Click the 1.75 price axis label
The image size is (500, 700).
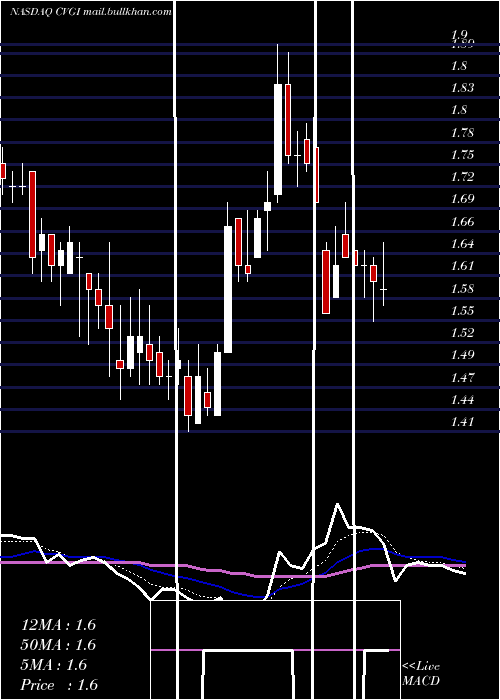pos(462,155)
